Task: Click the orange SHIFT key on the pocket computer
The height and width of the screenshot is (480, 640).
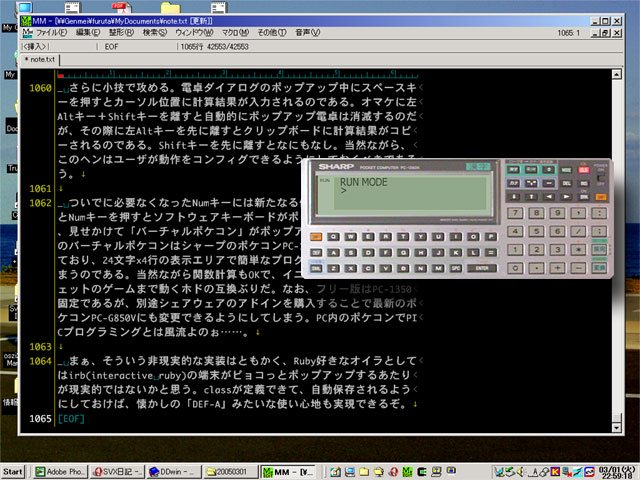Action: tap(315, 237)
